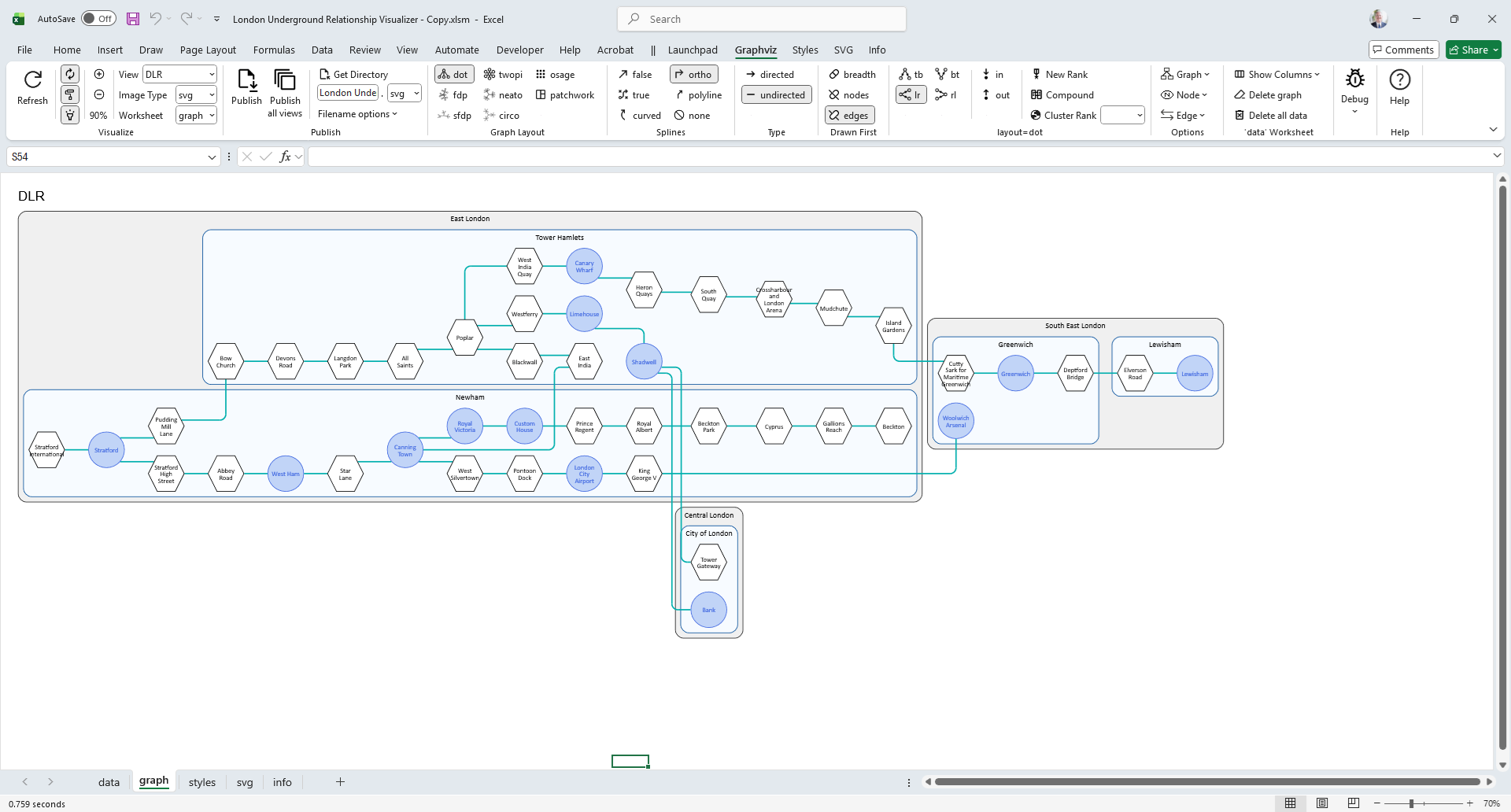Image resolution: width=1511 pixels, height=812 pixels.
Task: Click the Publish all views icon
Action: pos(284,80)
